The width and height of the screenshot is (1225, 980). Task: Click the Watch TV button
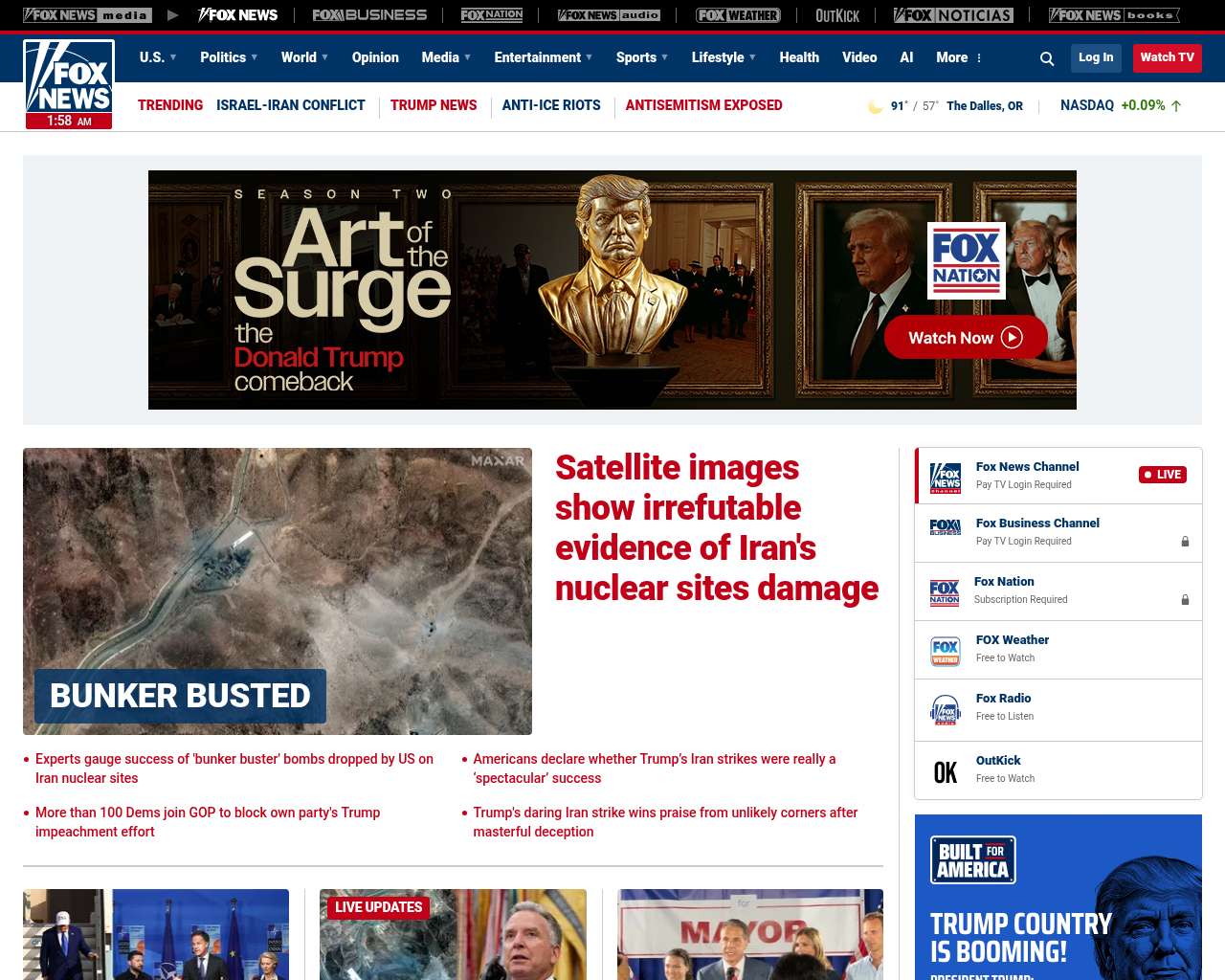pos(1167,57)
